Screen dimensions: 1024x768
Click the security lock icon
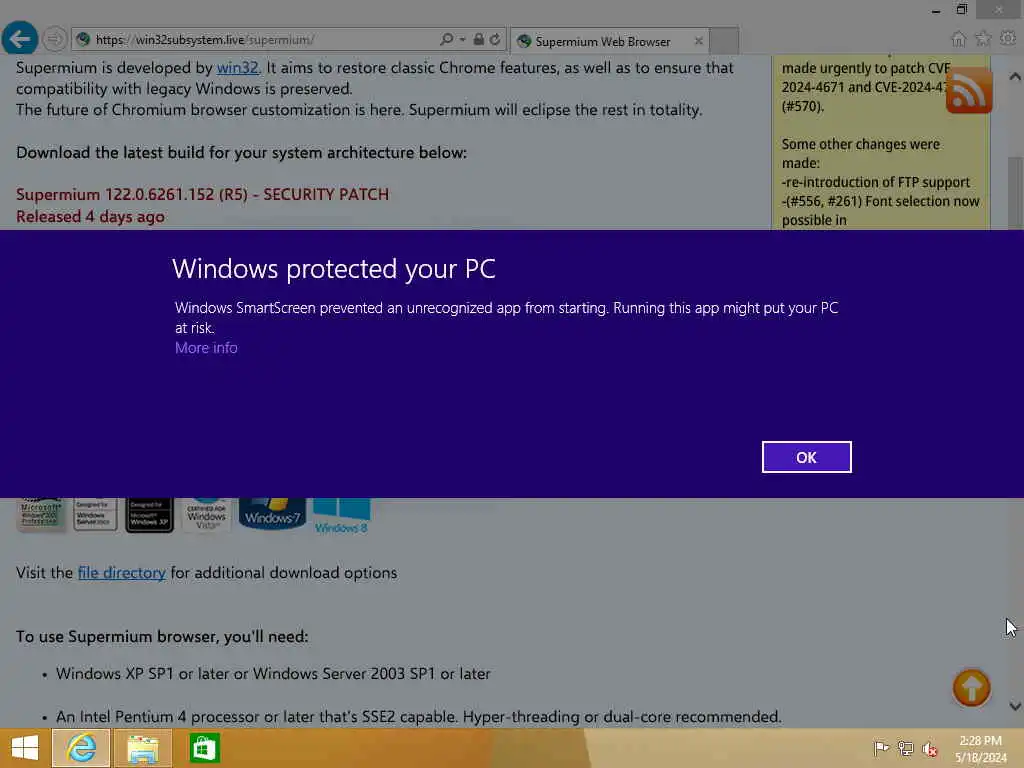pyautogui.click(x=479, y=39)
